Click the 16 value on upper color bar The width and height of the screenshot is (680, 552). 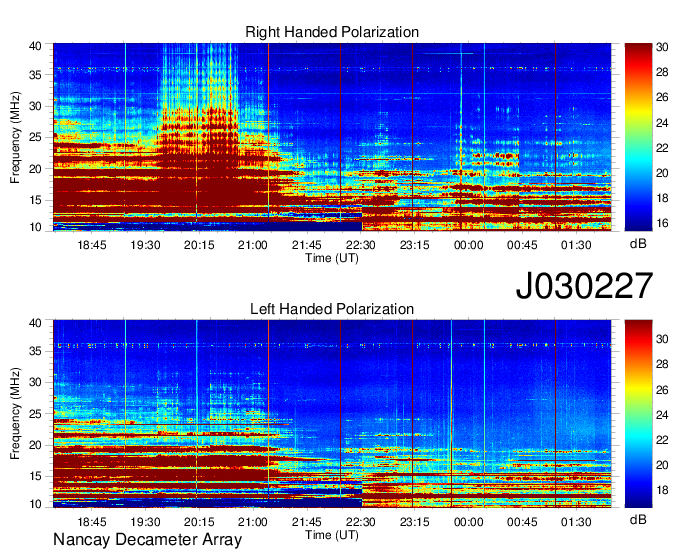click(662, 223)
